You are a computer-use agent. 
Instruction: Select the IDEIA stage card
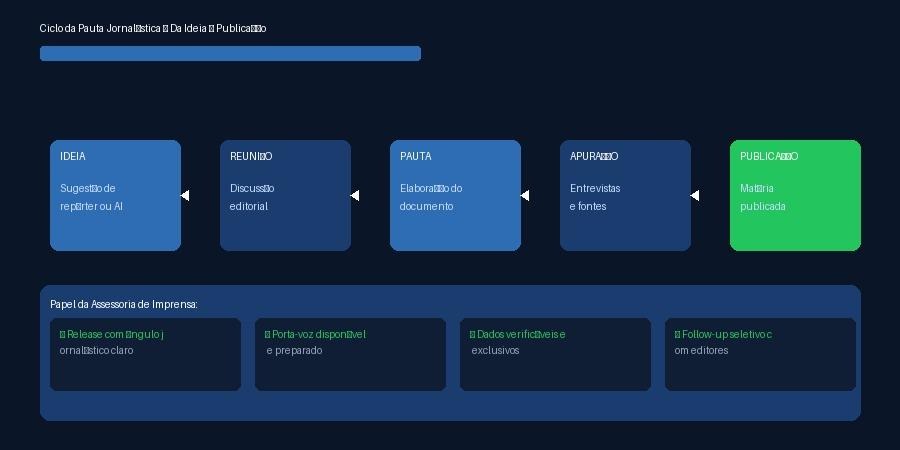pyautogui.click(x=115, y=195)
